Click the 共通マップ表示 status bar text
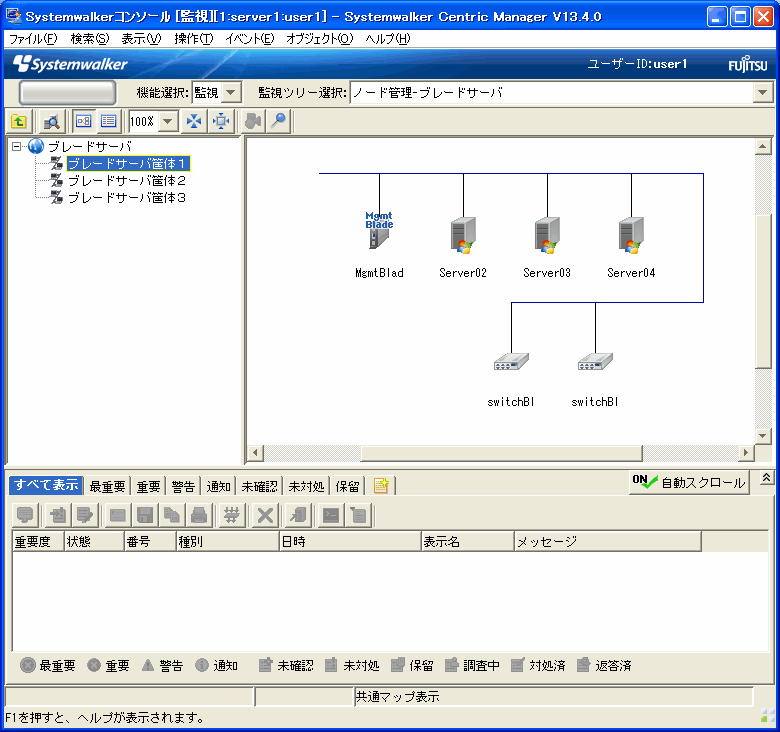780x732 pixels. [x=397, y=697]
